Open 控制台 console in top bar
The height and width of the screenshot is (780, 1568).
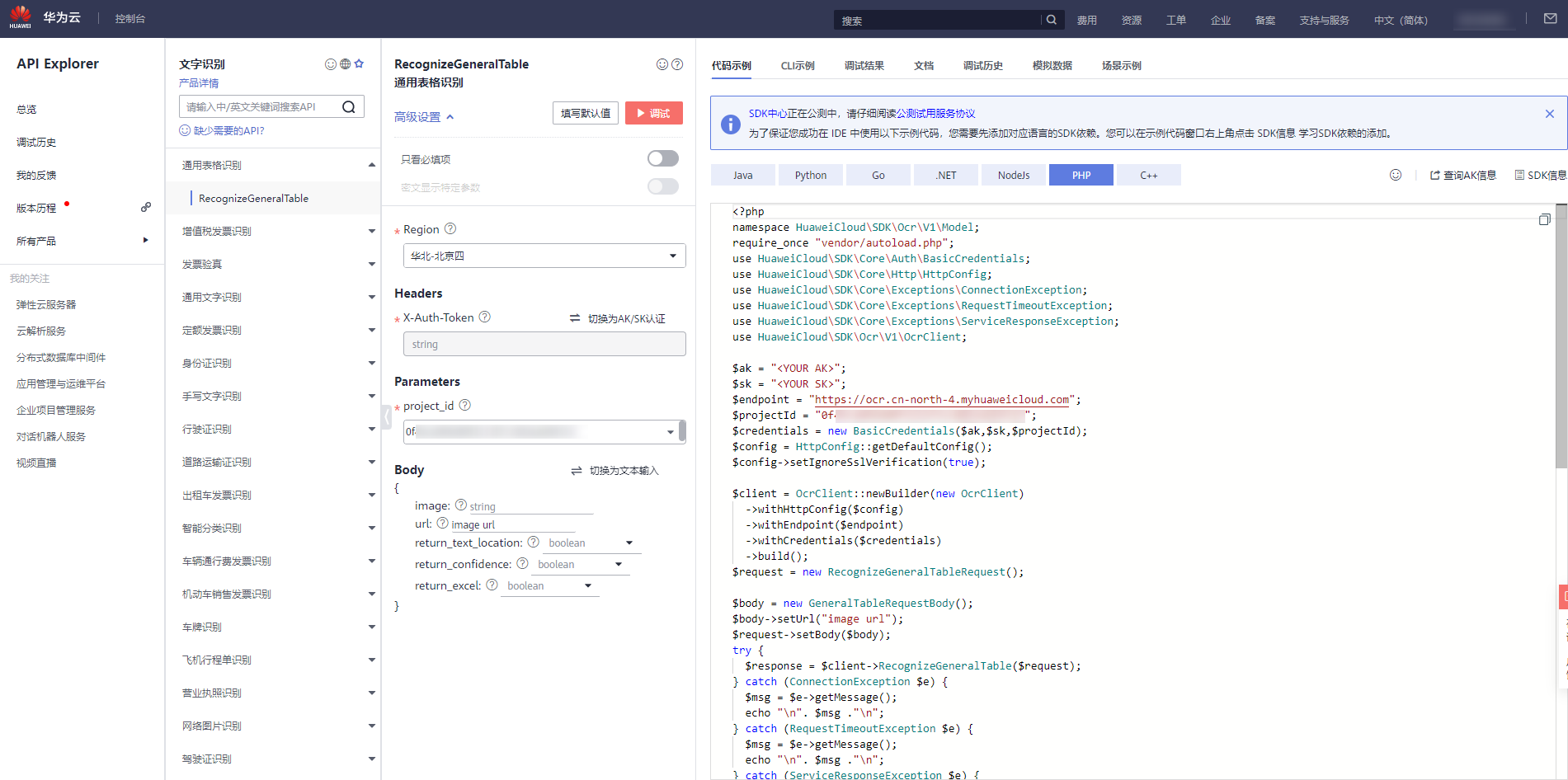(x=129, y=19)
